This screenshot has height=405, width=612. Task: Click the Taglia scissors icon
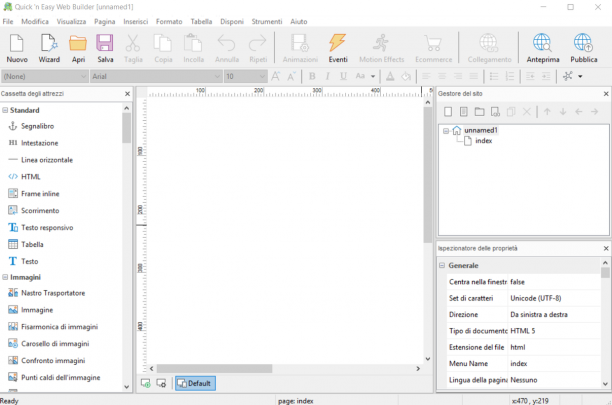tap(133, 48)
